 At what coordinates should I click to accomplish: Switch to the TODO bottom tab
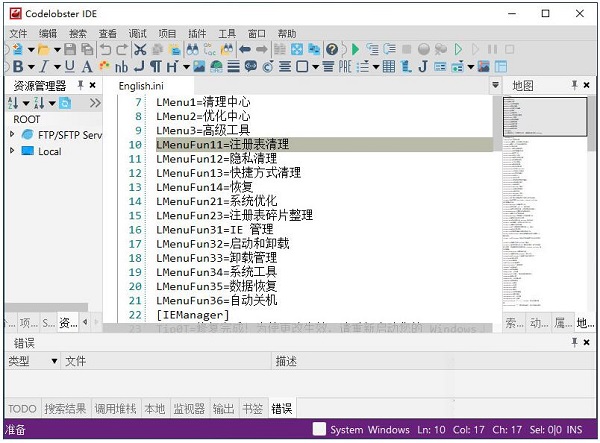point(22,409)
